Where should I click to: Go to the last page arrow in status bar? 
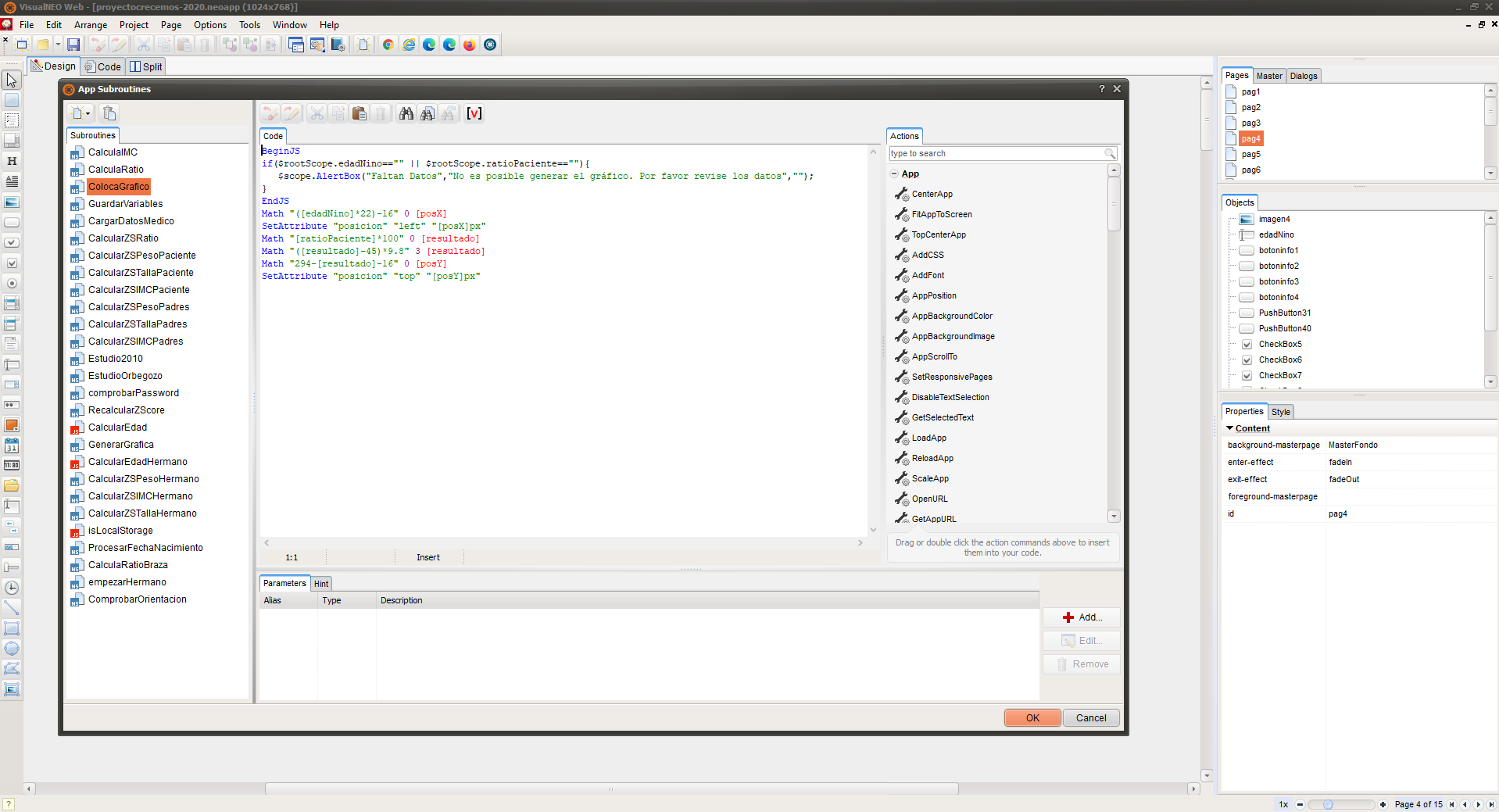click(x=1491, y=804)
